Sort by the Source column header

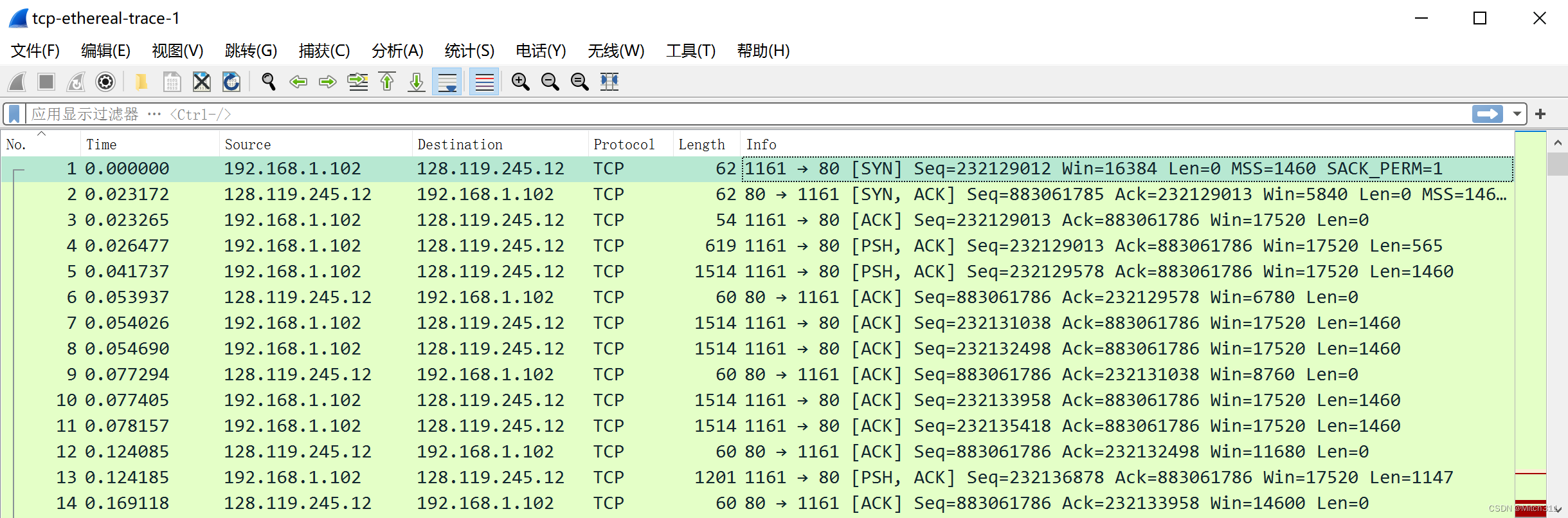(x=316, y=144)
